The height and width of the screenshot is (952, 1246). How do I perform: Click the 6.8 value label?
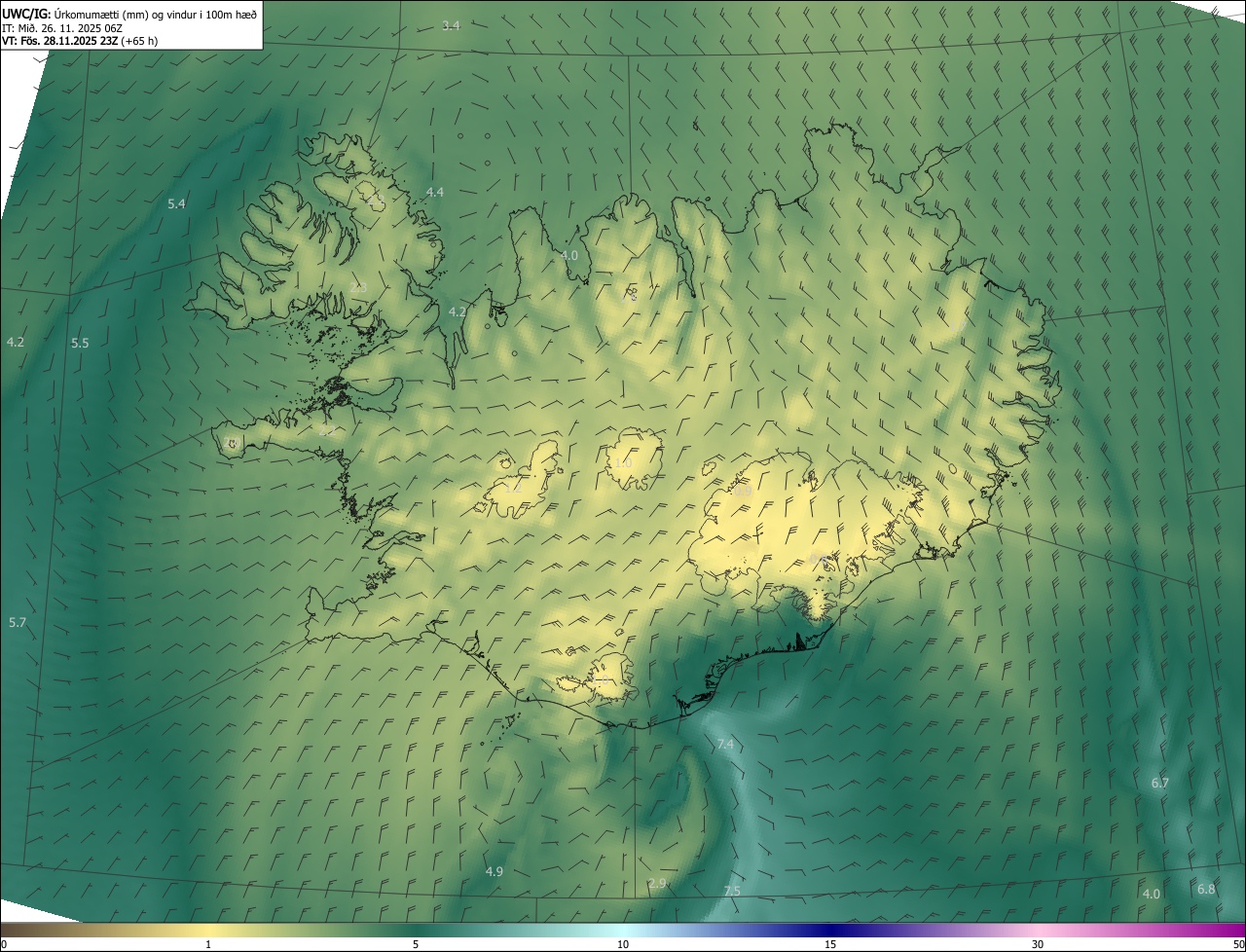pyautogui.click(x=1206, y=889)
